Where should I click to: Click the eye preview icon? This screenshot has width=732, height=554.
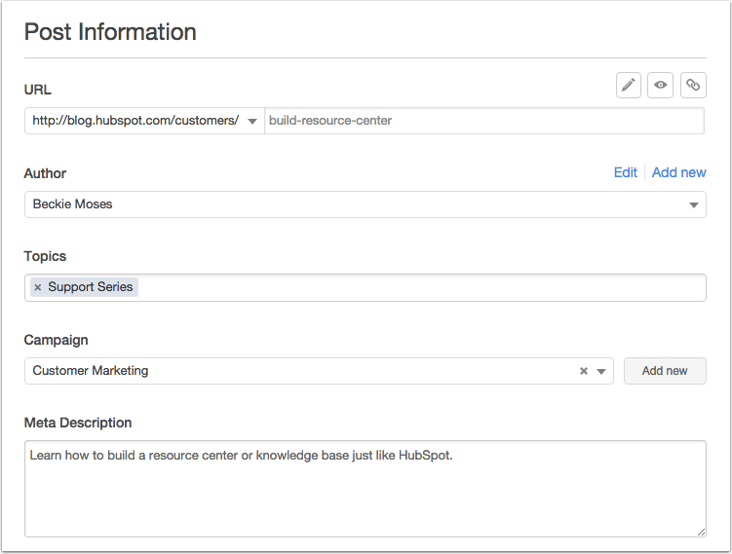pos(660,86)
